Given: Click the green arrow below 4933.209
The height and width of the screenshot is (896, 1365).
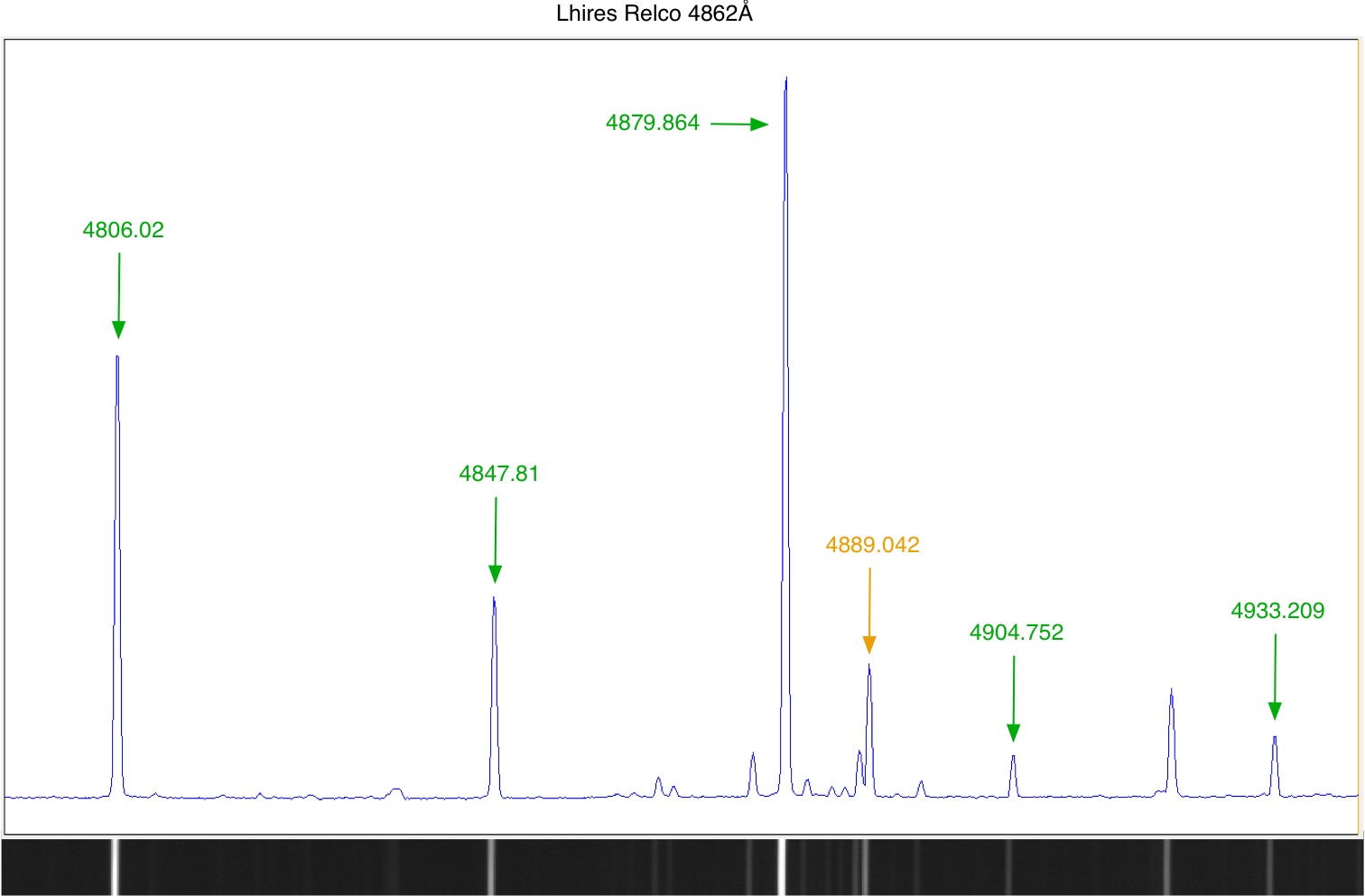Looking at the screenshot, I should click(1275, 677).
